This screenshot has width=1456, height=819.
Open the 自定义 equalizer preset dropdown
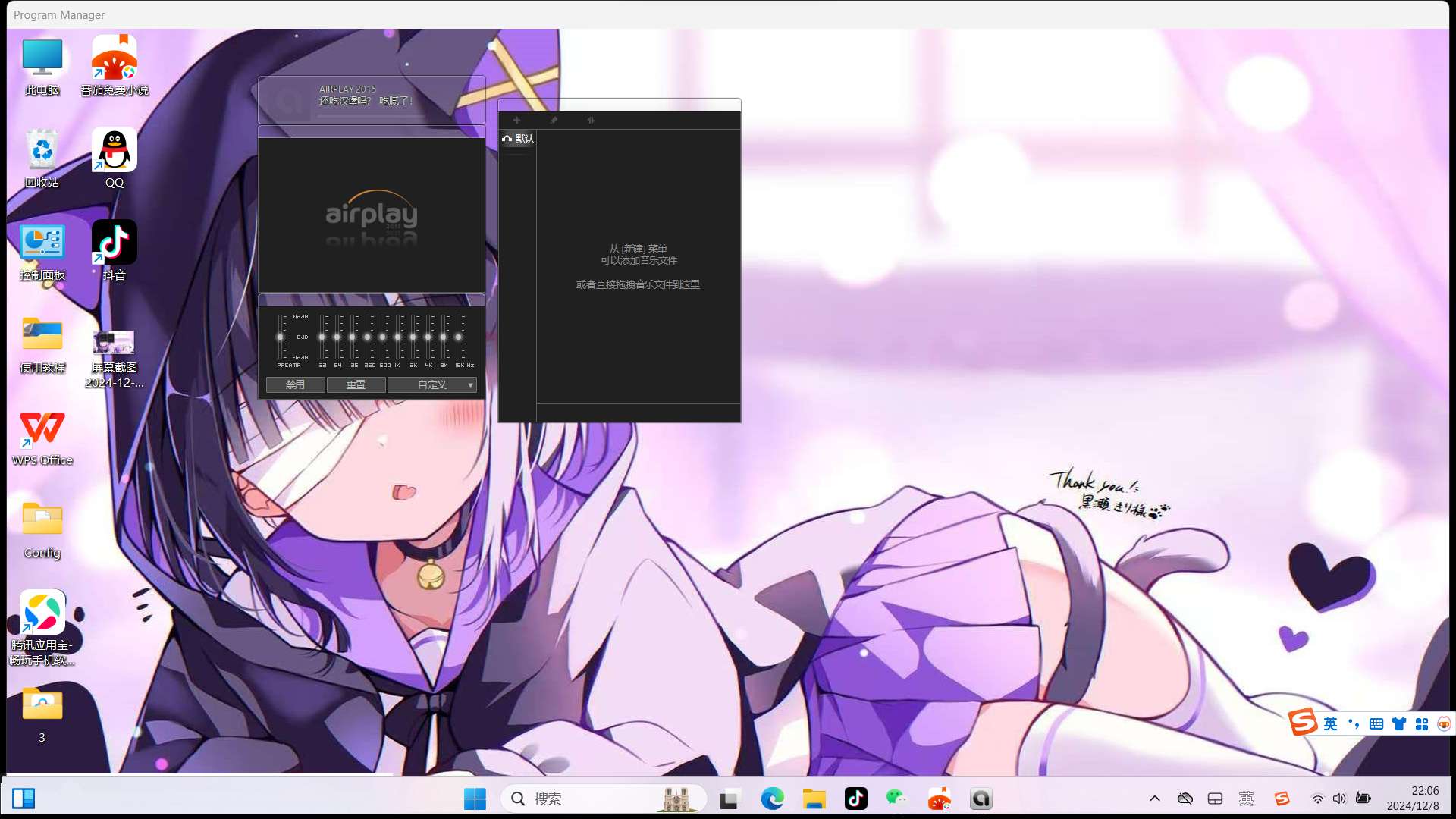tap(431, 384)
